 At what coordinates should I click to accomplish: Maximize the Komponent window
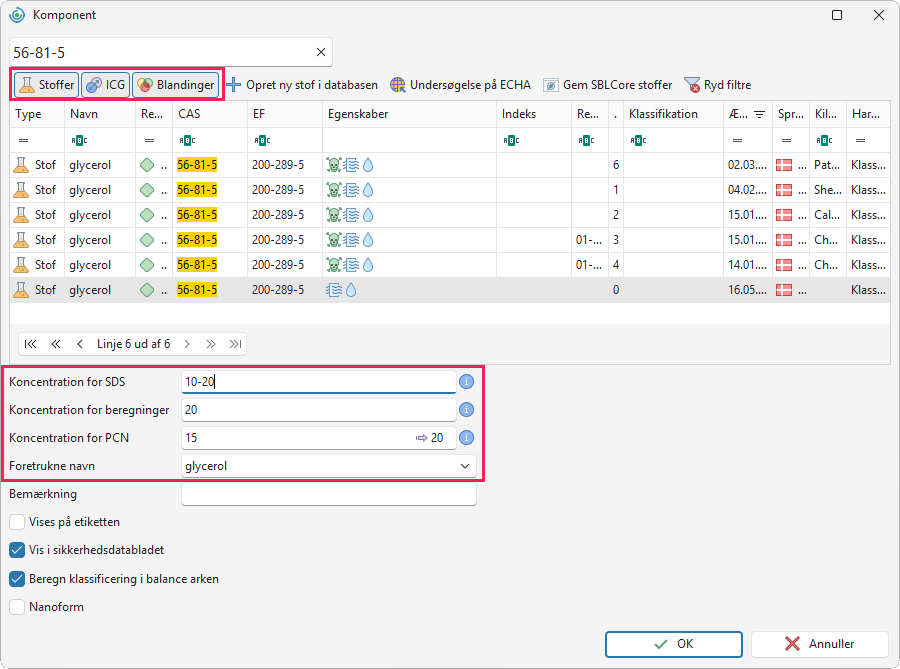coord(837,15)
